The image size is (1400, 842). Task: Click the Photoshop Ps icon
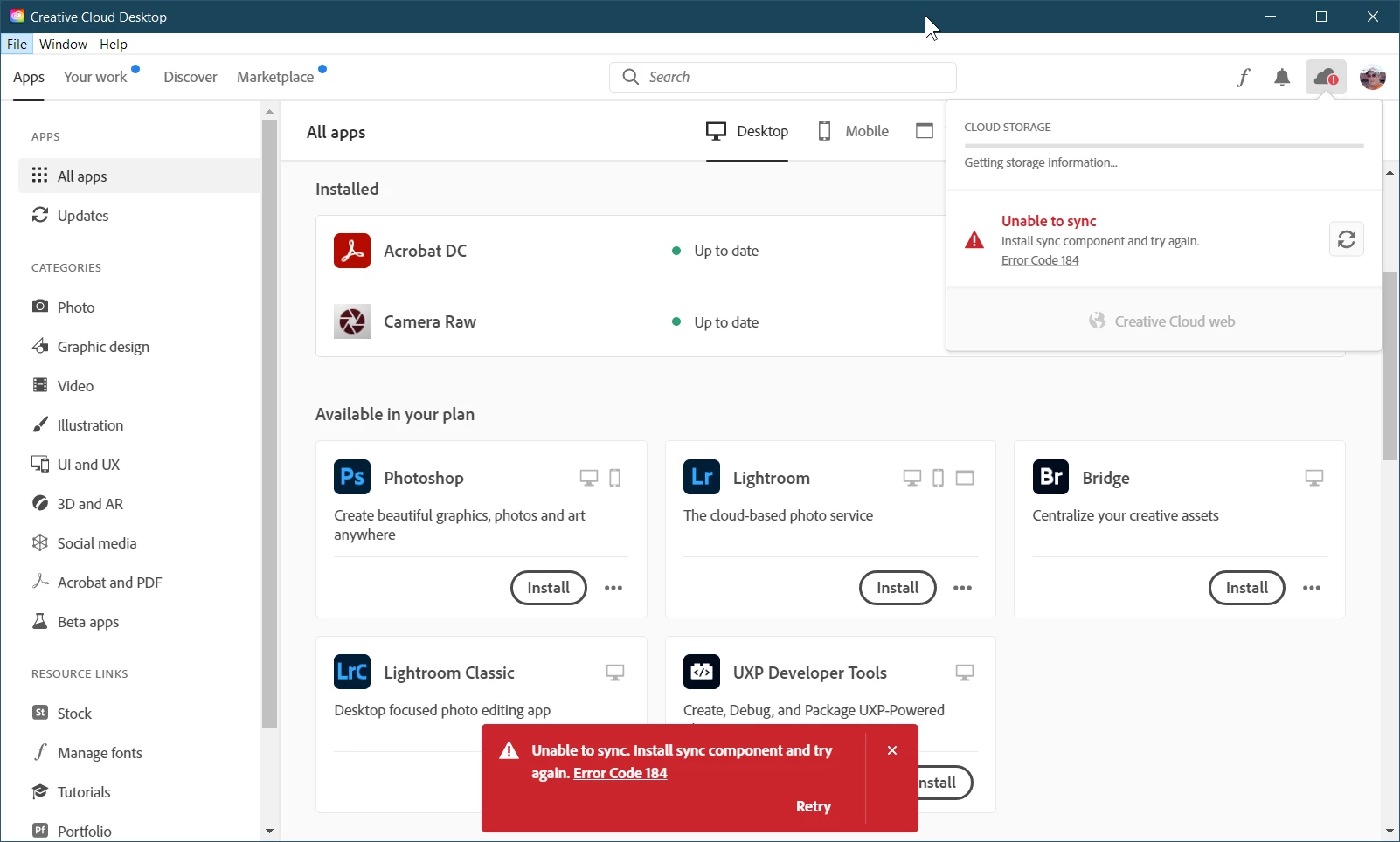(x=352, y=477)
